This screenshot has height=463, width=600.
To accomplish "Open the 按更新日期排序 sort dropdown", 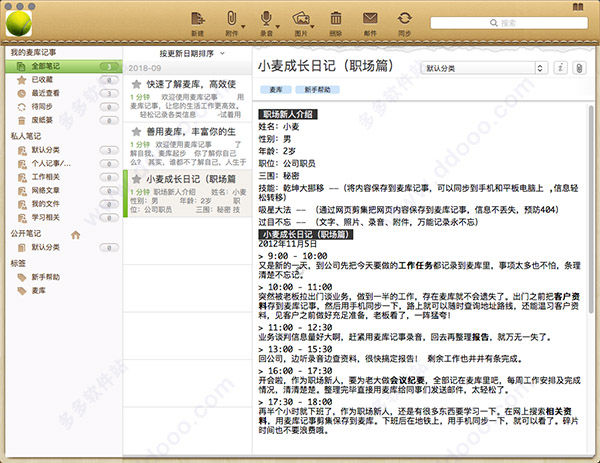I will tap(192, 54).
